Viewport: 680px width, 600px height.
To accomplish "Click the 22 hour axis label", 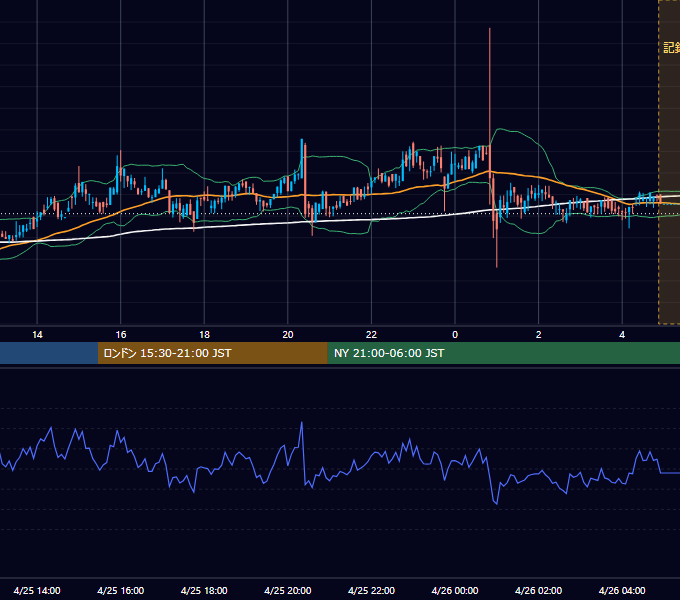I will click(371, 335).
